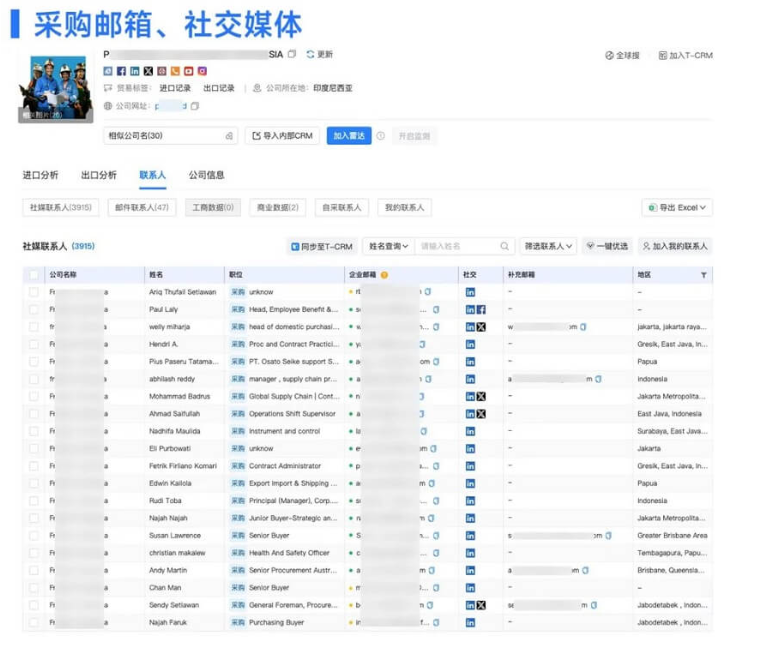
Task: Open the 地区 column filter icon
Action: click(703, 275)
